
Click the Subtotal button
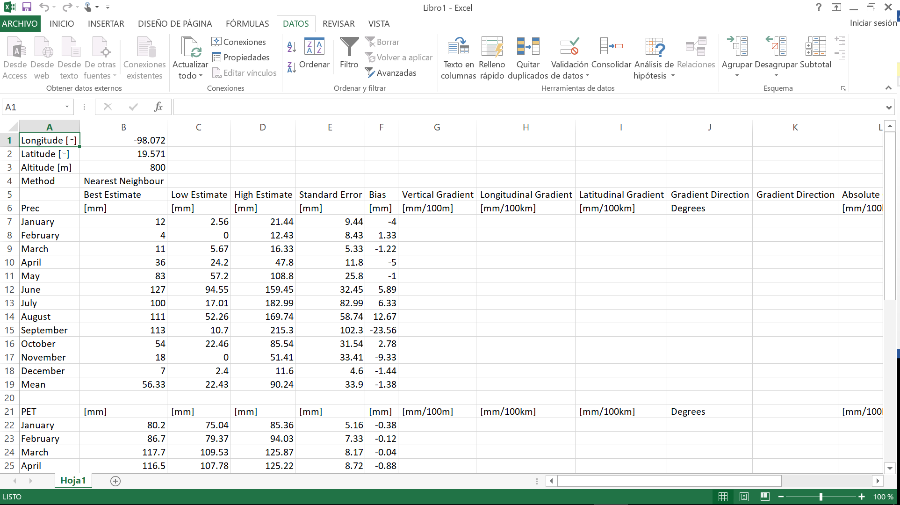(816, 53)
